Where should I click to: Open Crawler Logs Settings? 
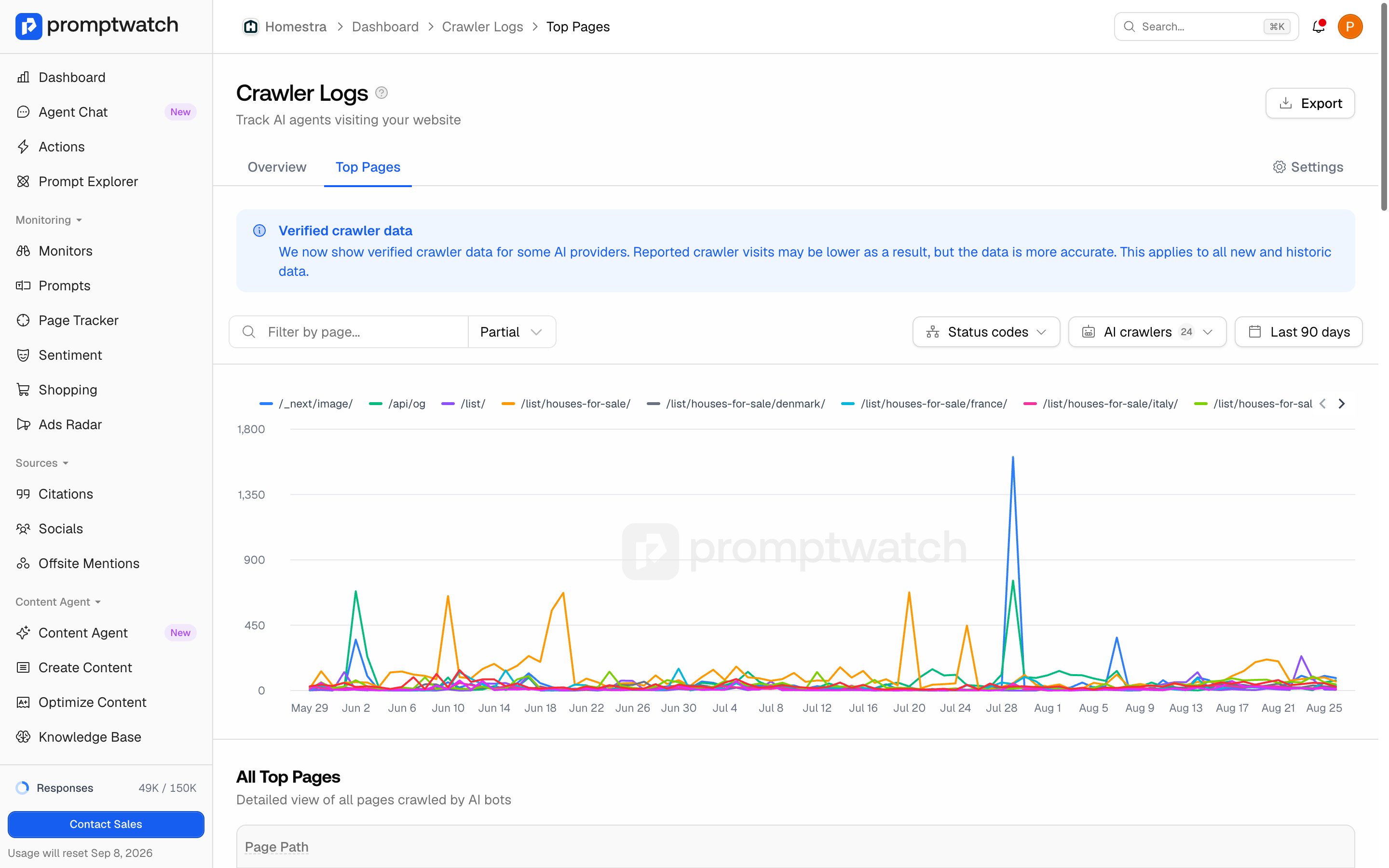pyautogui.click(x=1307, y=167)
